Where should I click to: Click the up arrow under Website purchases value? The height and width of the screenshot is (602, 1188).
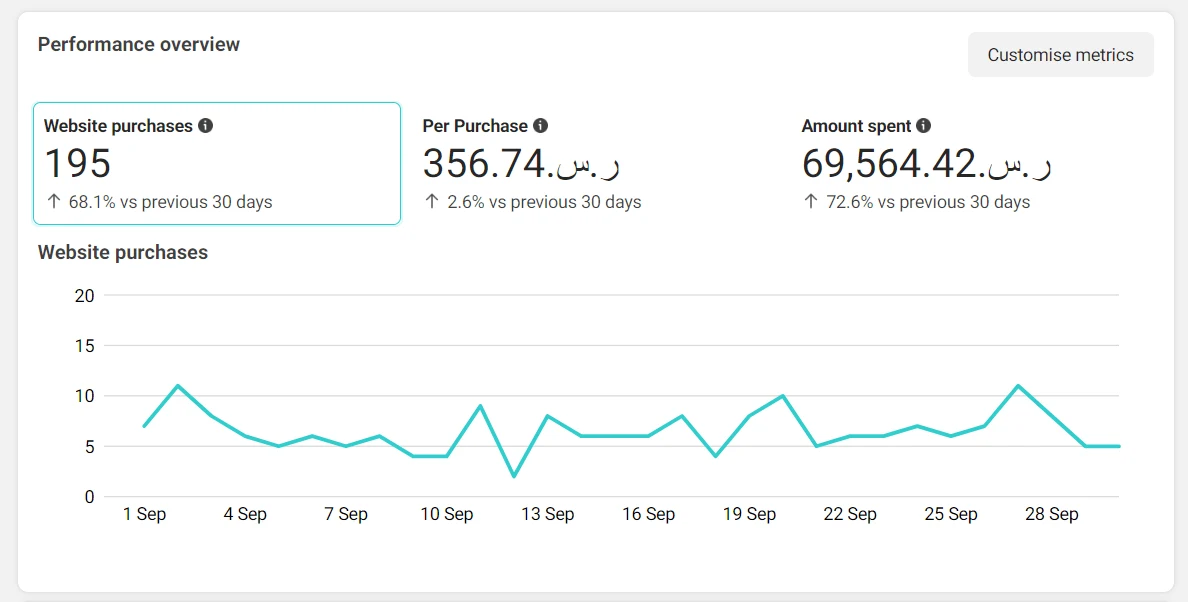point(53,202)
